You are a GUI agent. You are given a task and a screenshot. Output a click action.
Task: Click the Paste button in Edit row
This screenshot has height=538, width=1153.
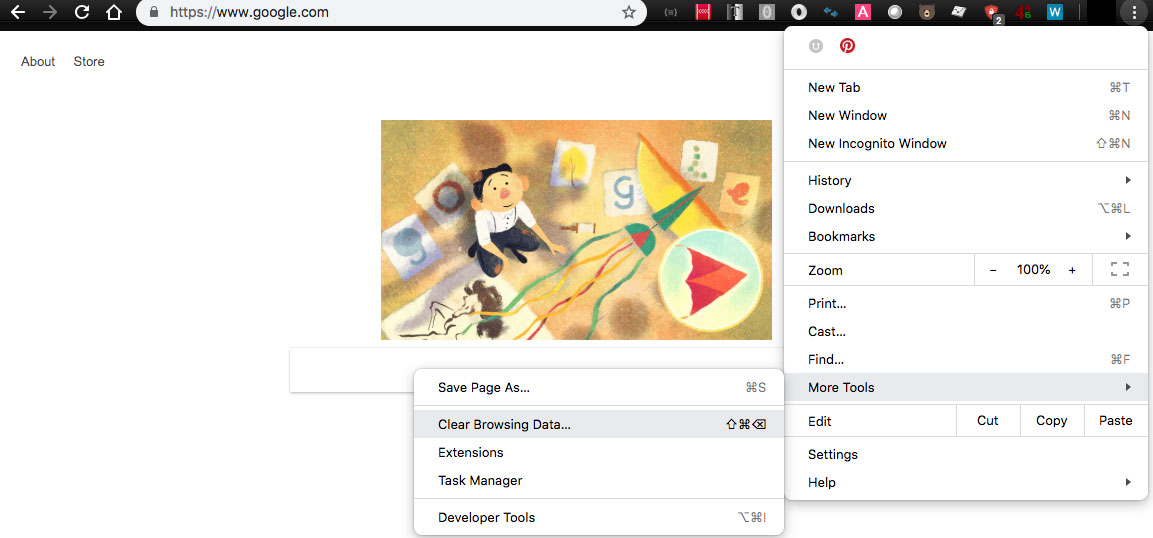click(1115, 420)
